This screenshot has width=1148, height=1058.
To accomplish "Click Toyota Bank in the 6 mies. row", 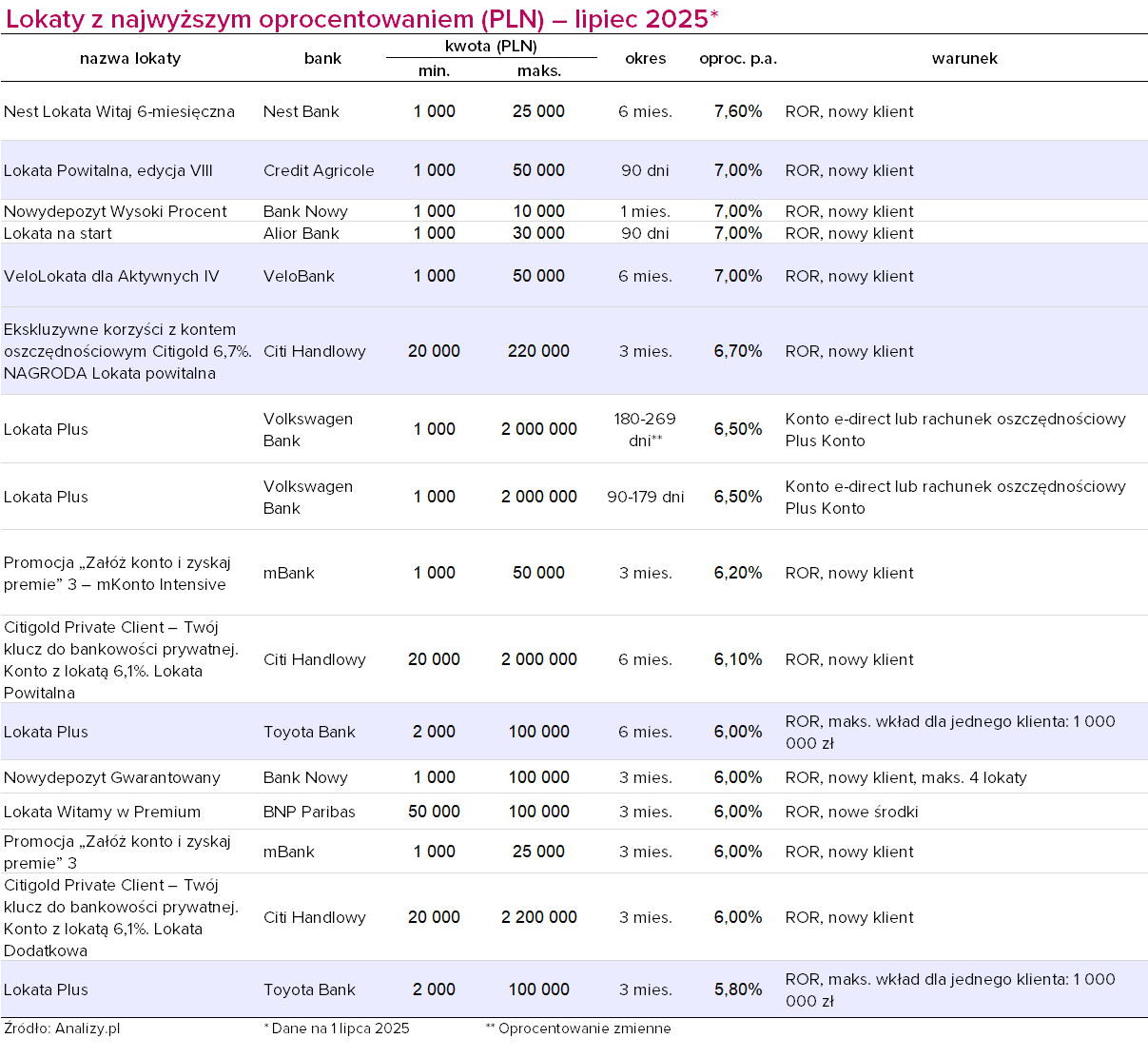I will 309,732.
